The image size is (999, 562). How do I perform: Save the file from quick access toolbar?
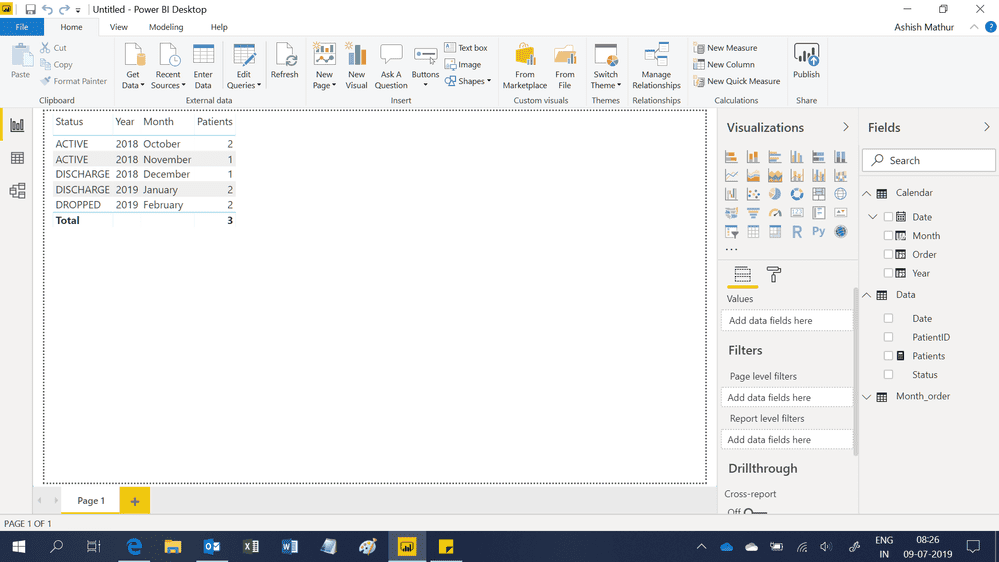click(30, 10)
